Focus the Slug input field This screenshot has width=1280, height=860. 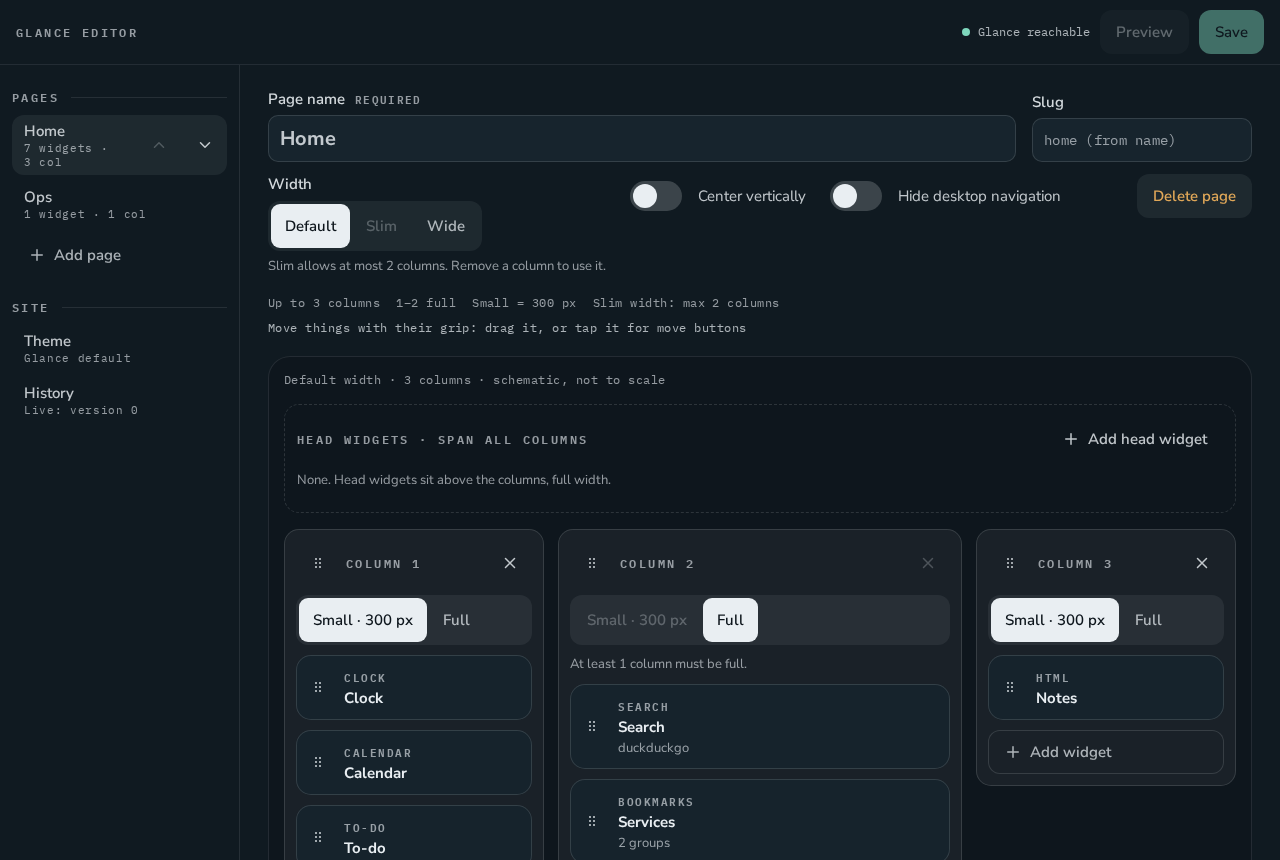(x=1142, y=140)
